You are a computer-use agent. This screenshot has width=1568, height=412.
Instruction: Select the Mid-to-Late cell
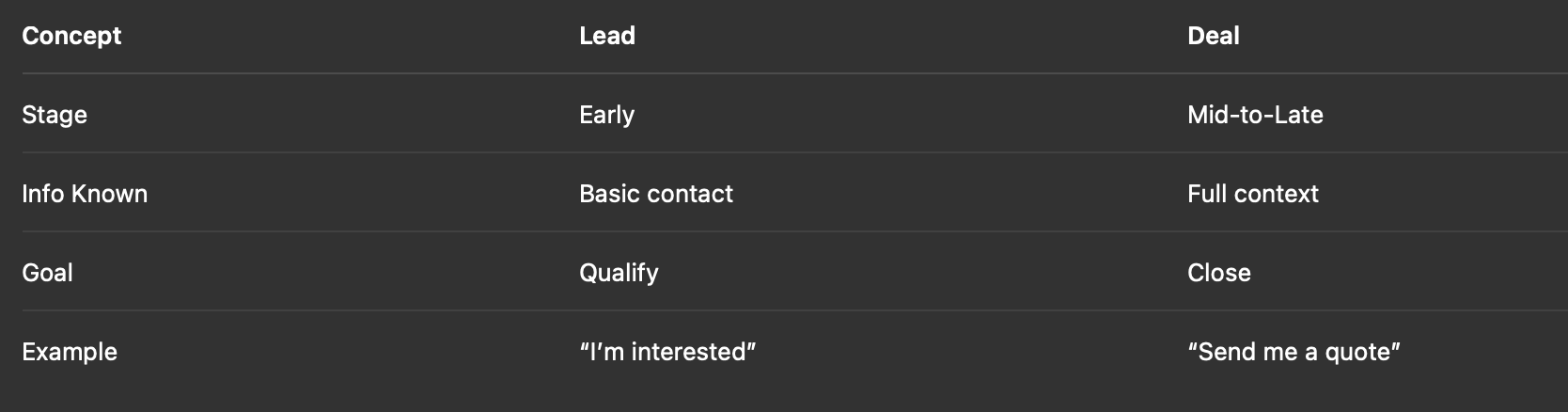click(x=1255, y=115)
